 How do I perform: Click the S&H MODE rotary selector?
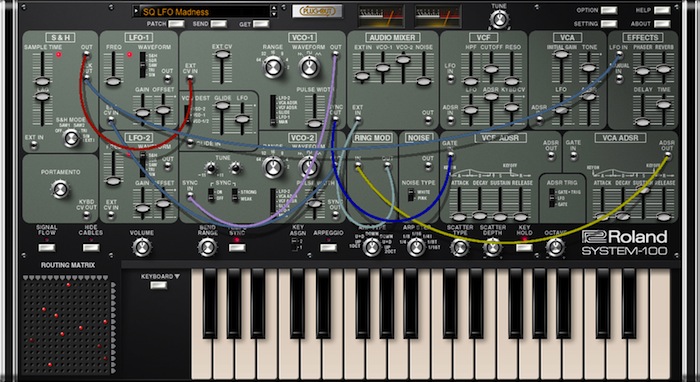(x=71, y=138)
